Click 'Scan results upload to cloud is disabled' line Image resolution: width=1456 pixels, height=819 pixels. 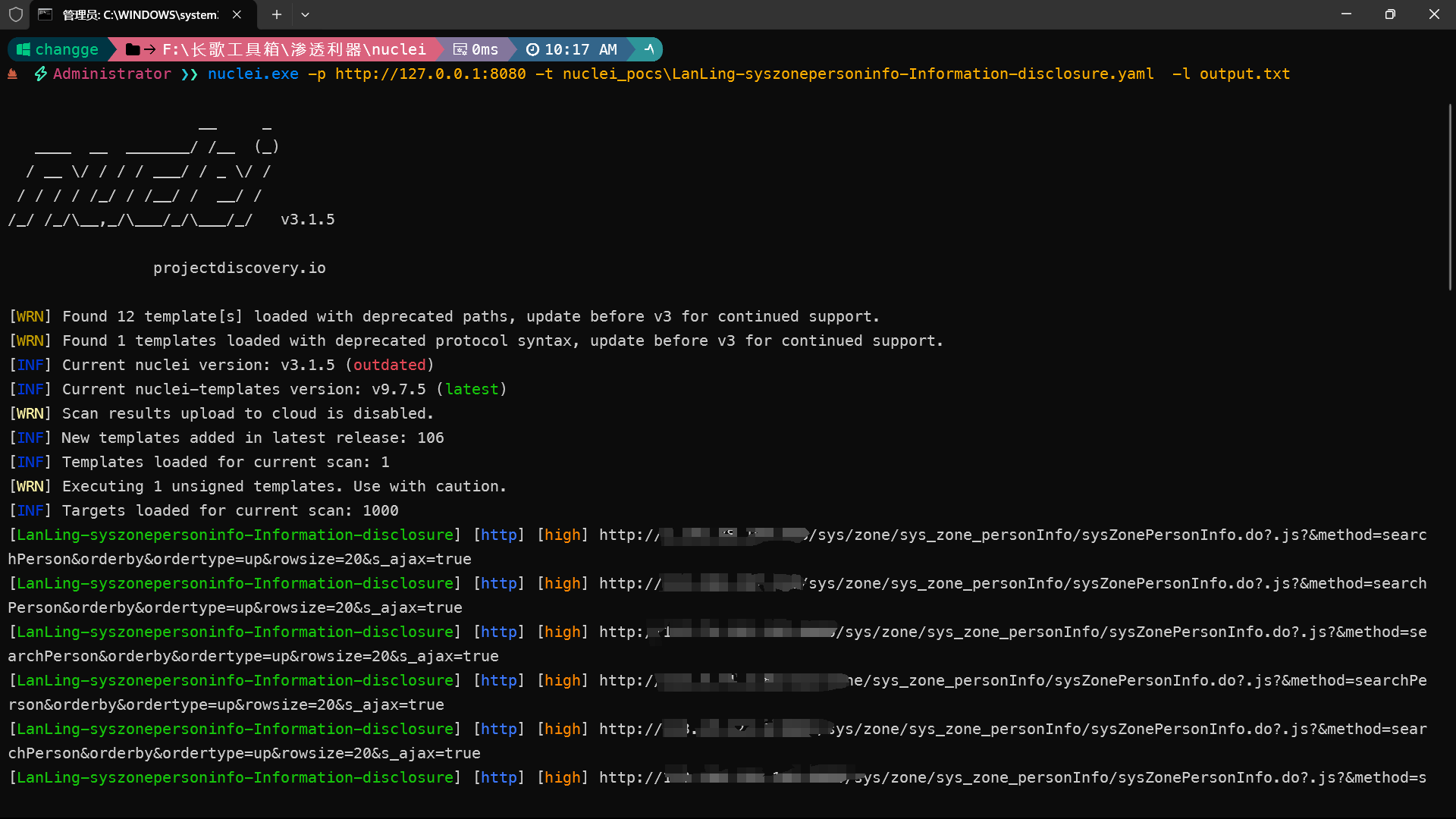(221, 413)
